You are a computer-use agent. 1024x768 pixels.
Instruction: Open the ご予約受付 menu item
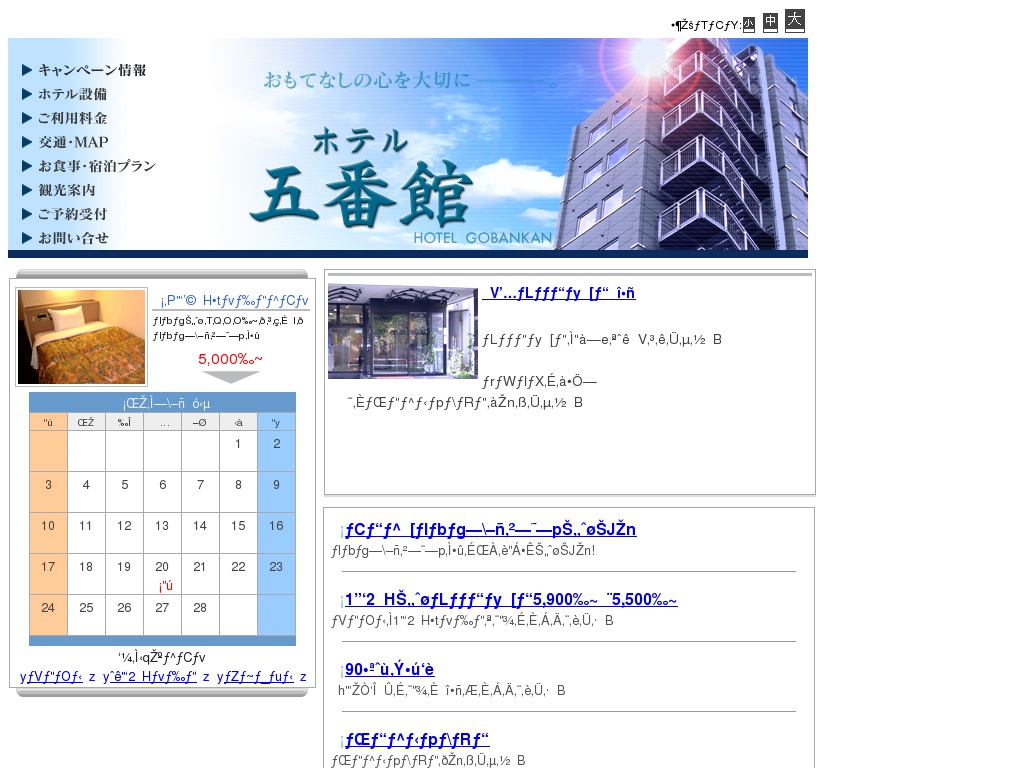65,214
